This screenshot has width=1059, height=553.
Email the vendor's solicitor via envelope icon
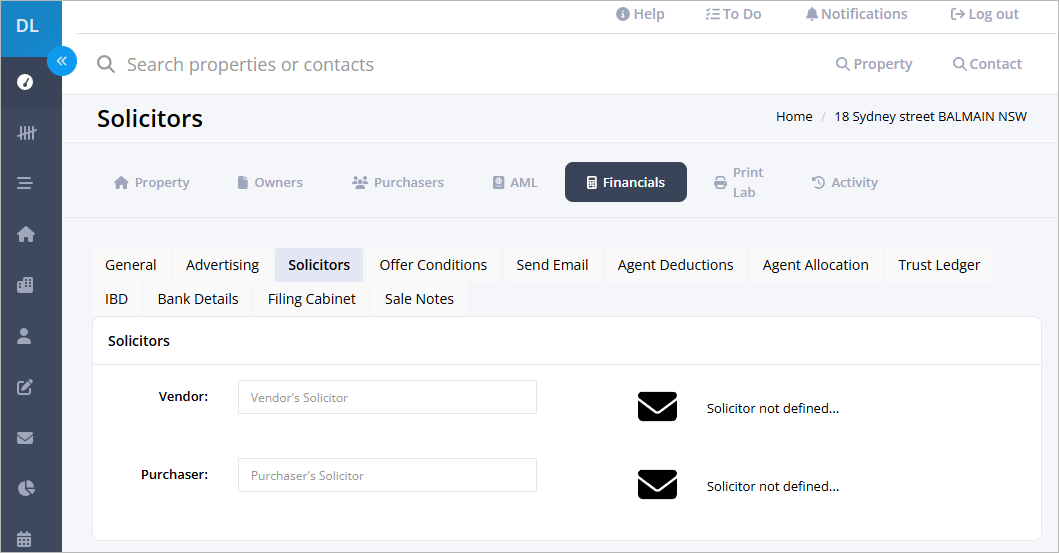click(x=657, y=406)
